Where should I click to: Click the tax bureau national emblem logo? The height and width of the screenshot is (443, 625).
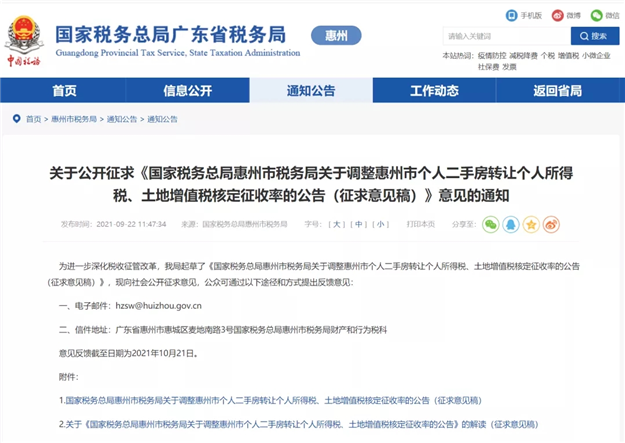point(24,40)
